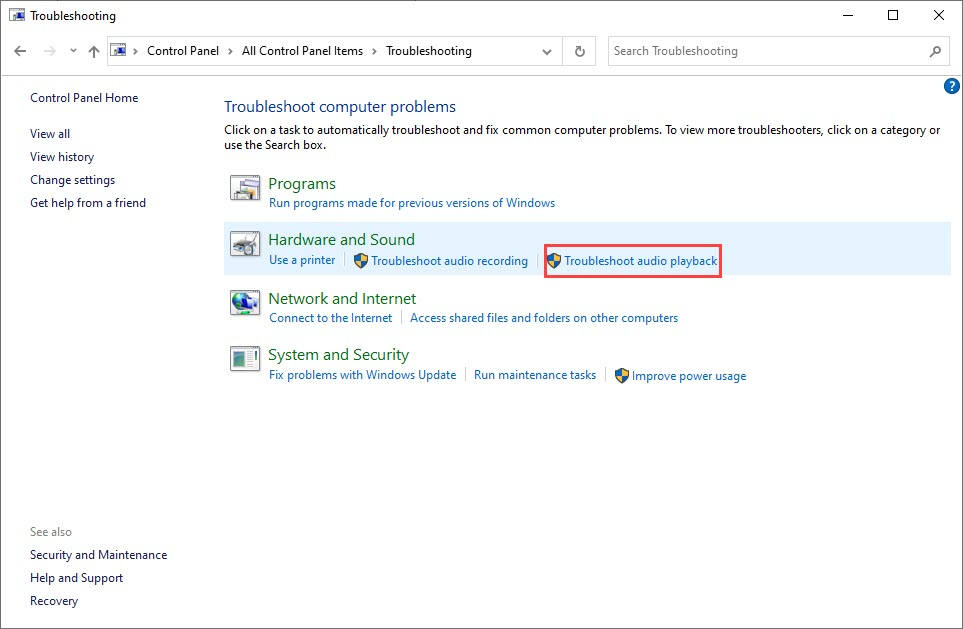The image size is (963, 629).
Task: Expand the address bar history dropdown
Action: tap(547, 52)
